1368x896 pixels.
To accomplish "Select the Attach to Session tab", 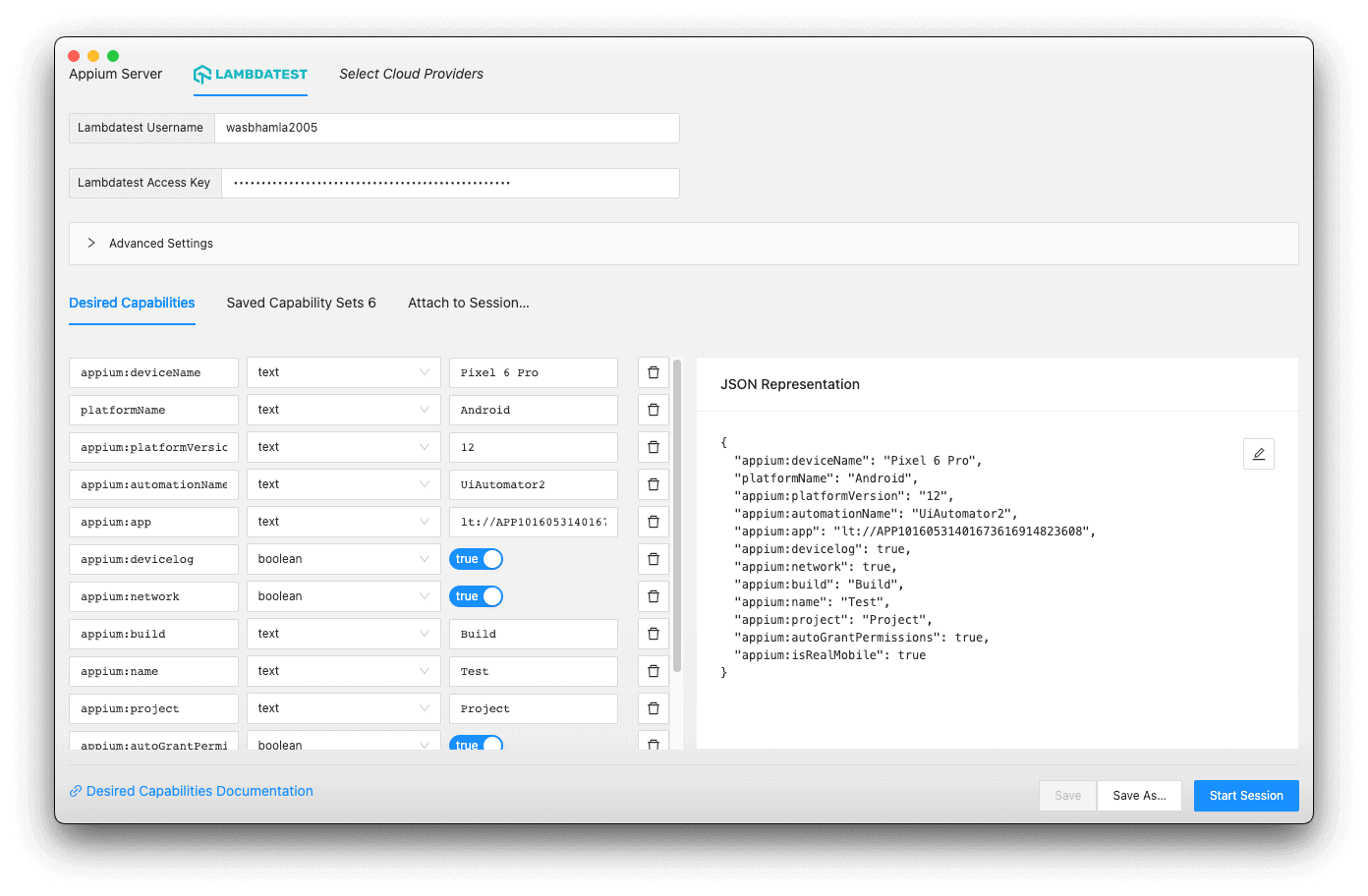I will click(x=469, y=303).
